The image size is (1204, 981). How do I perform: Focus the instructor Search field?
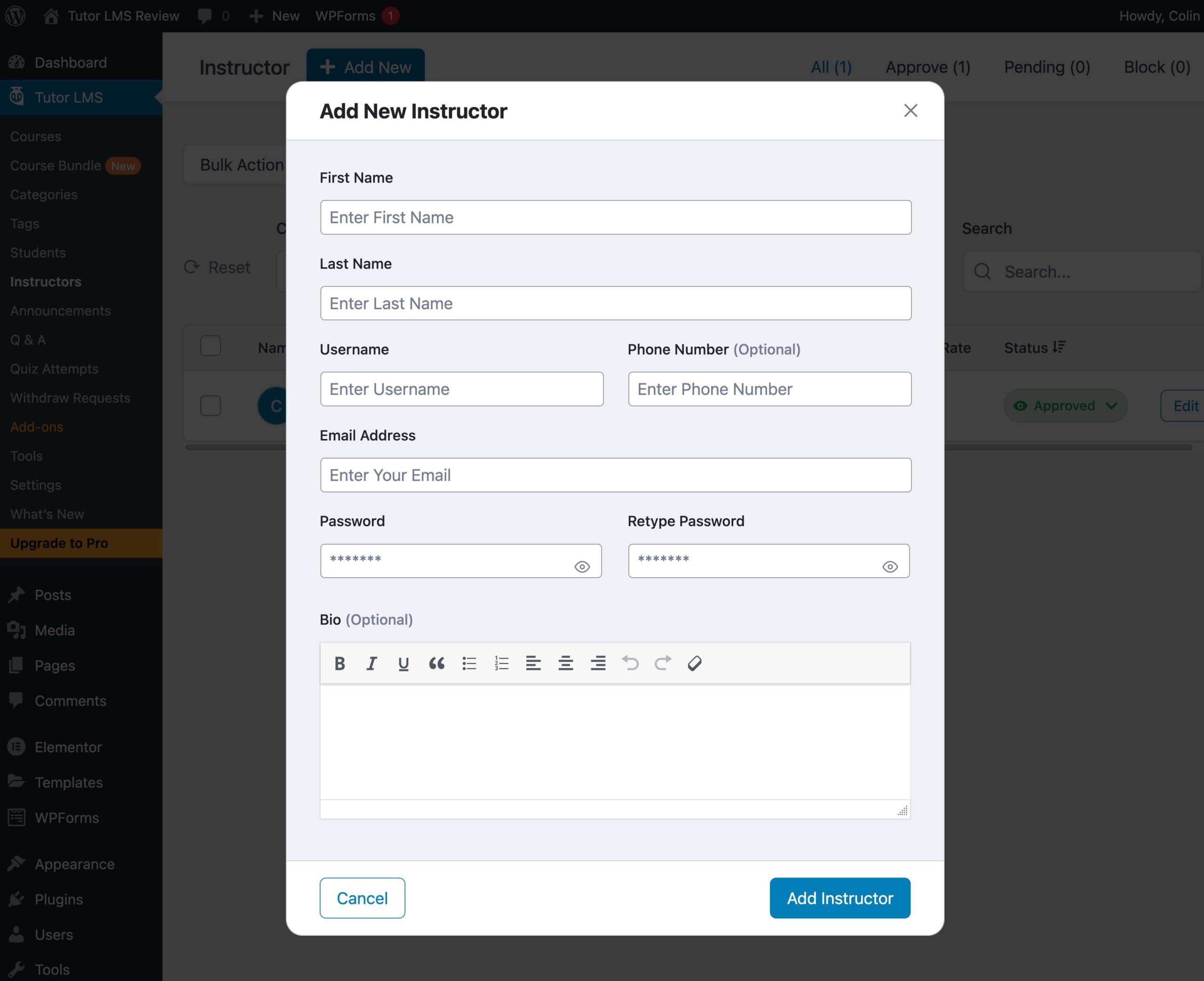(1083, 272)
